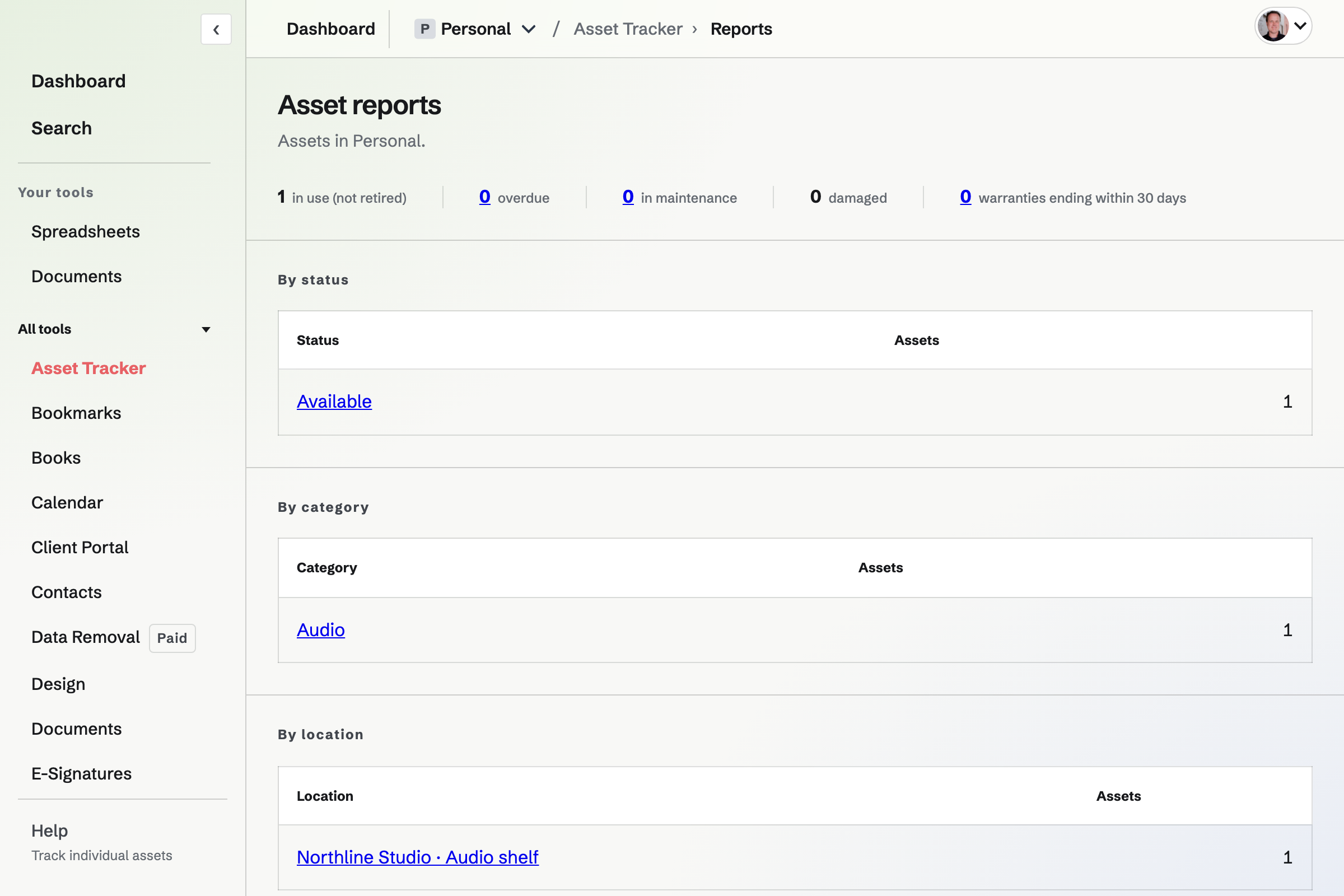This screenshot has width=1344, height=896.
Task: Click the Paid badge next to Data Removal
Action: (172, 638)
